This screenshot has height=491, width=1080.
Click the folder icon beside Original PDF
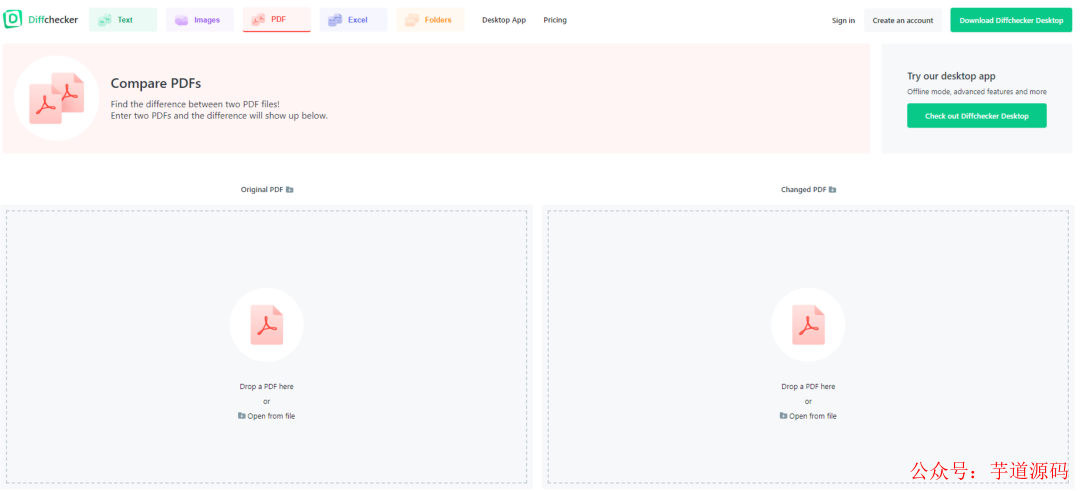(290, 189)
